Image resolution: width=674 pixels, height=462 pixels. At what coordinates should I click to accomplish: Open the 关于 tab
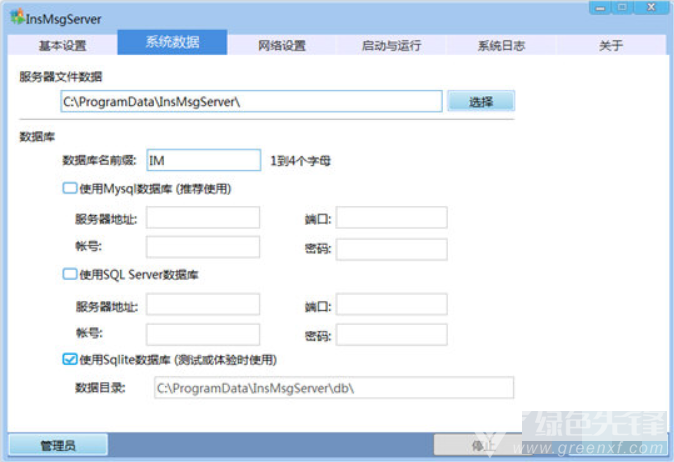tap(610, 45)
